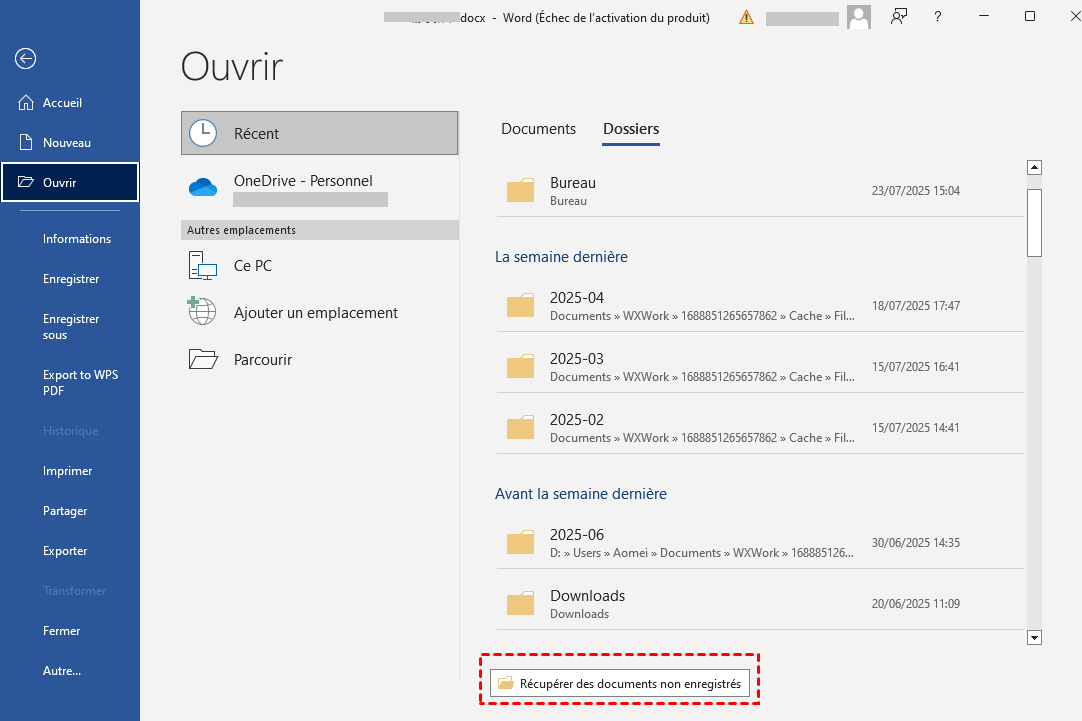Open the Bureau folder entry
Viewport: 1082px width, 721px height.
click(573, 190)
